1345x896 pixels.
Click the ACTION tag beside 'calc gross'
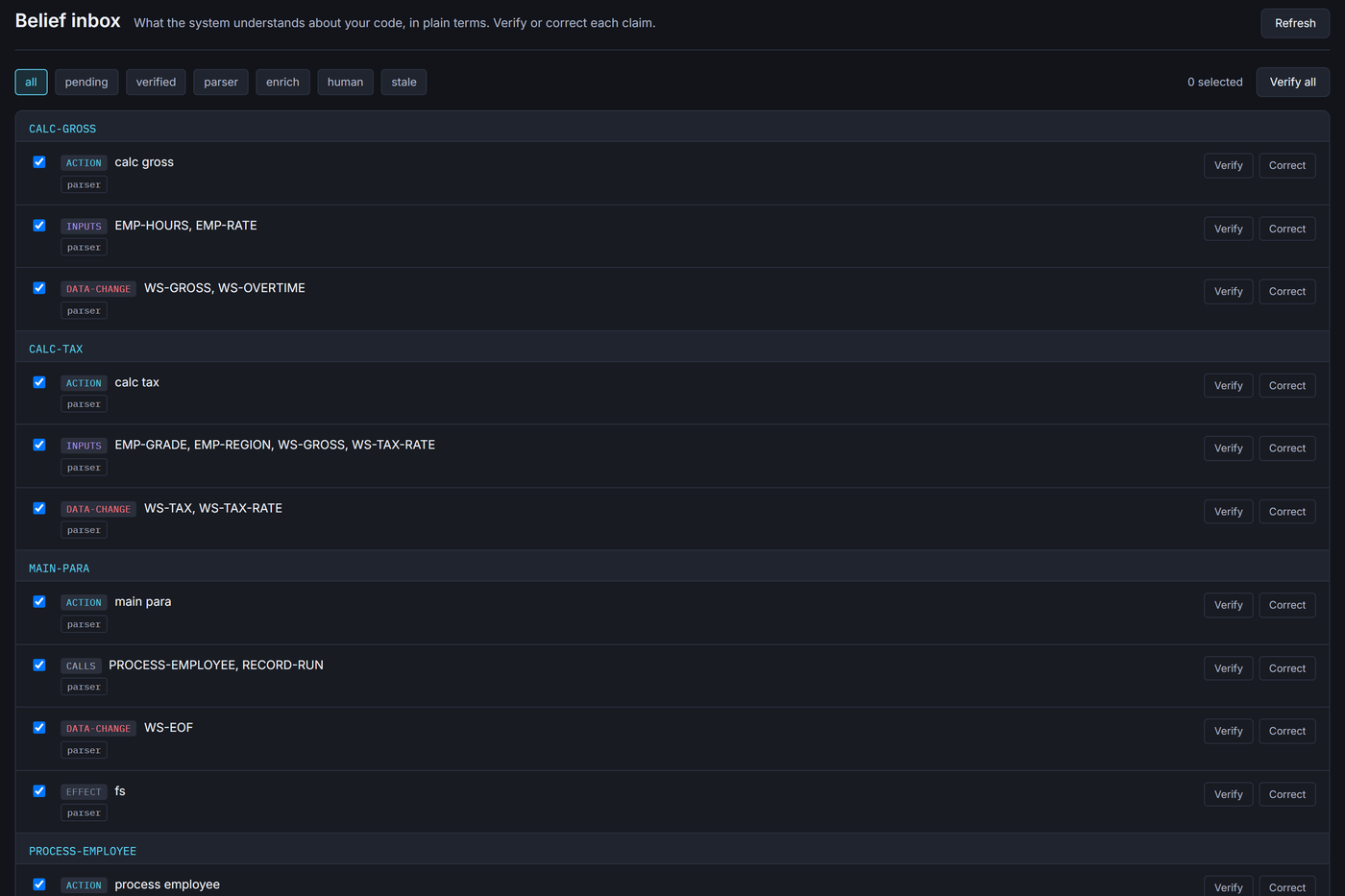pos(84,163)
